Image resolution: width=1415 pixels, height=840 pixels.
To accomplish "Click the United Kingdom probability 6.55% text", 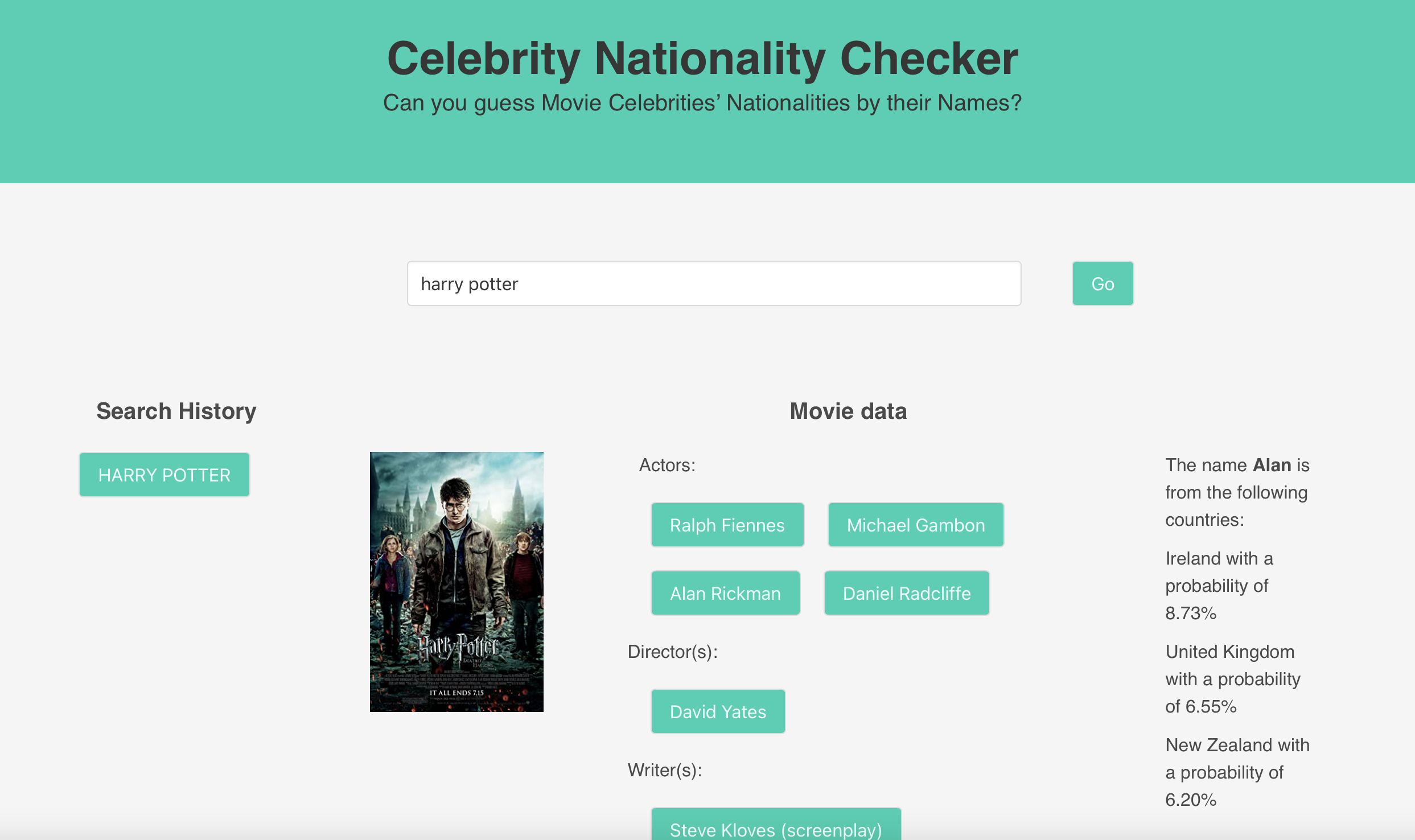I will coord(1233,679).
